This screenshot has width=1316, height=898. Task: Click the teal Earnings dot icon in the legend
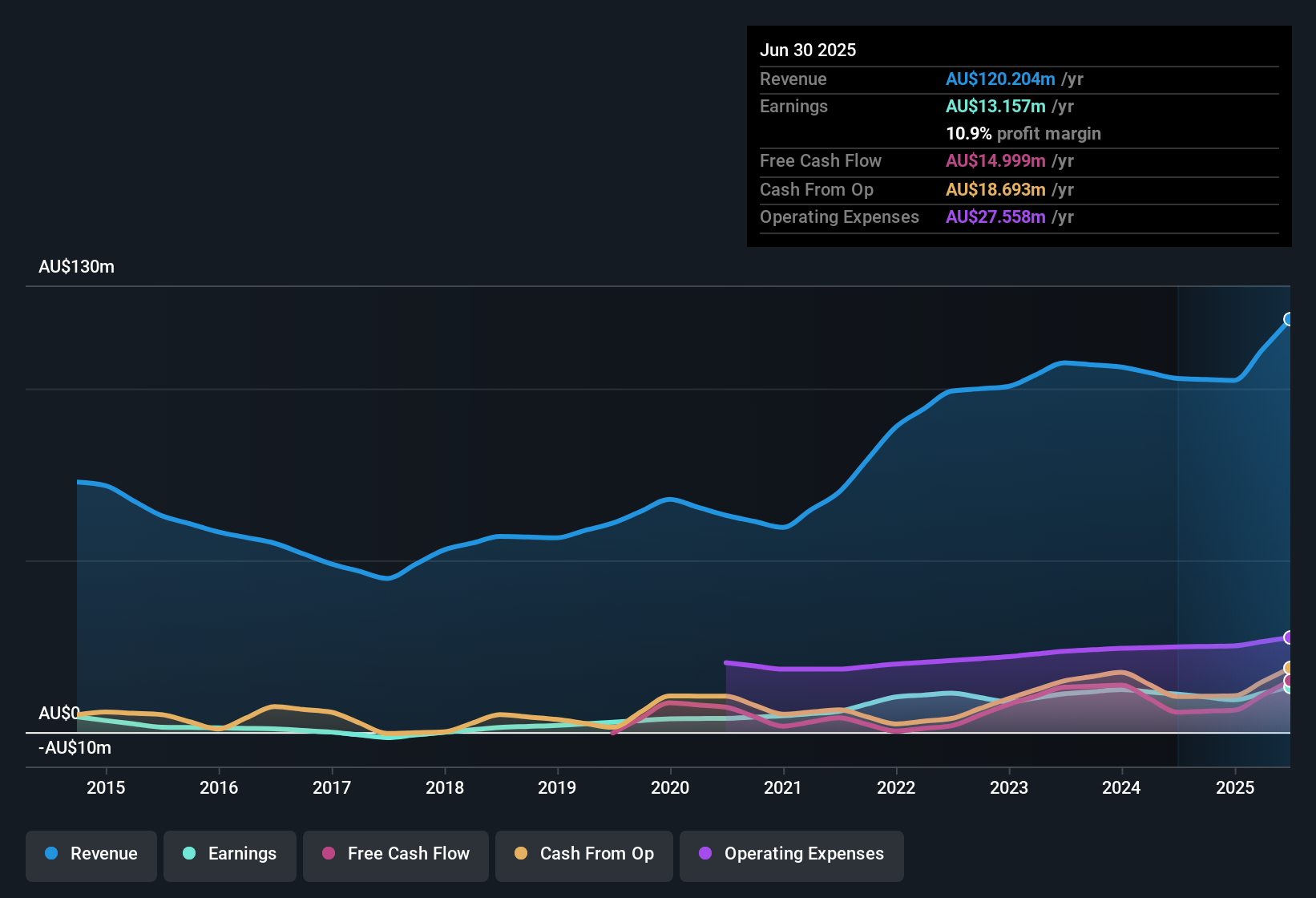click(x=190, y=854)
